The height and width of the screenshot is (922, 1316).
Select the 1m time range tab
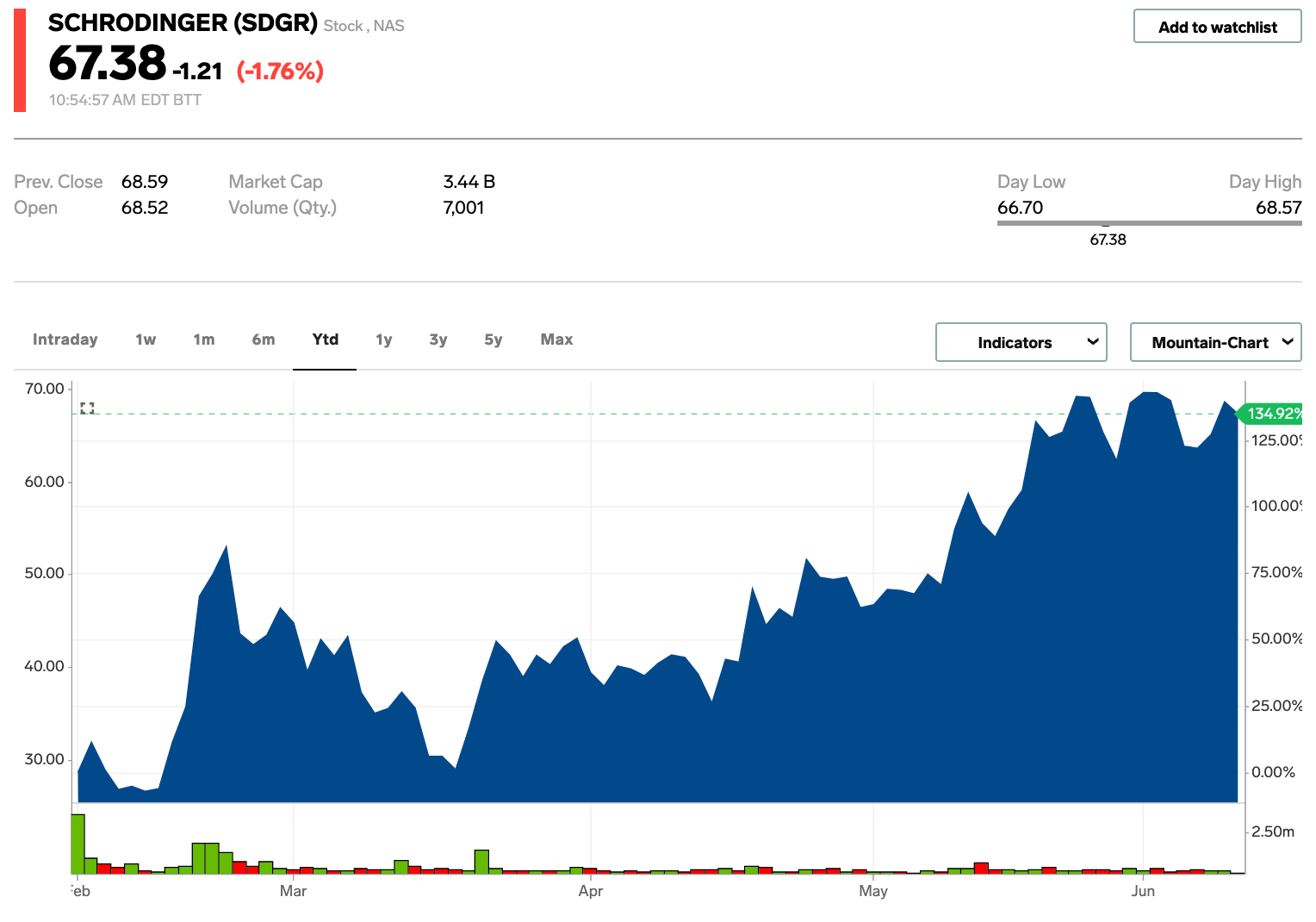tap(204, 340)
